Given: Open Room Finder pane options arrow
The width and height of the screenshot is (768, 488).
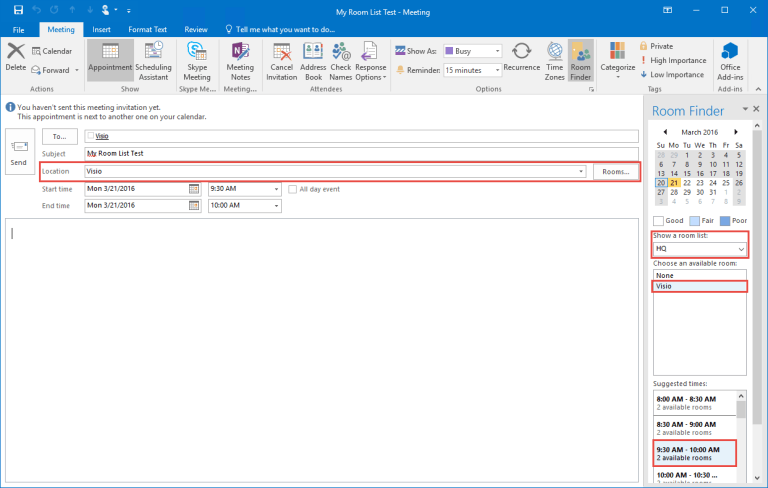Looking at the screenshot, I should pos(745,109).
